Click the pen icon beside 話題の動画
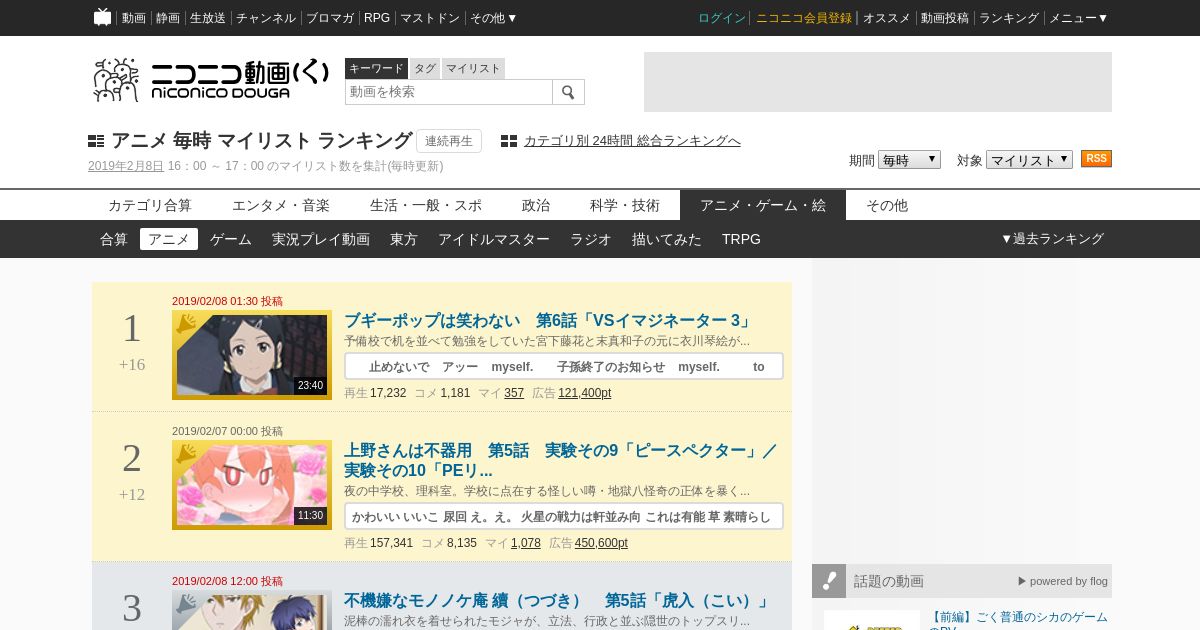This screenshot has height=630, width=1200. (828, 580)
